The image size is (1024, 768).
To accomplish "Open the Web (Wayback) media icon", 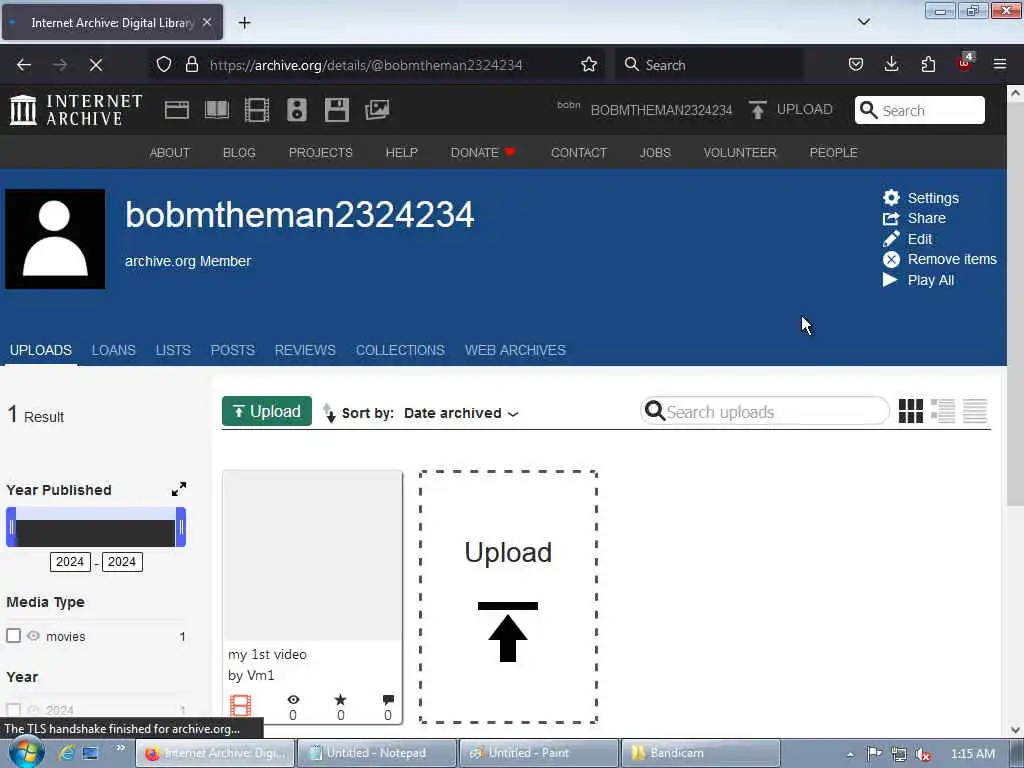I will coord(176,110).
